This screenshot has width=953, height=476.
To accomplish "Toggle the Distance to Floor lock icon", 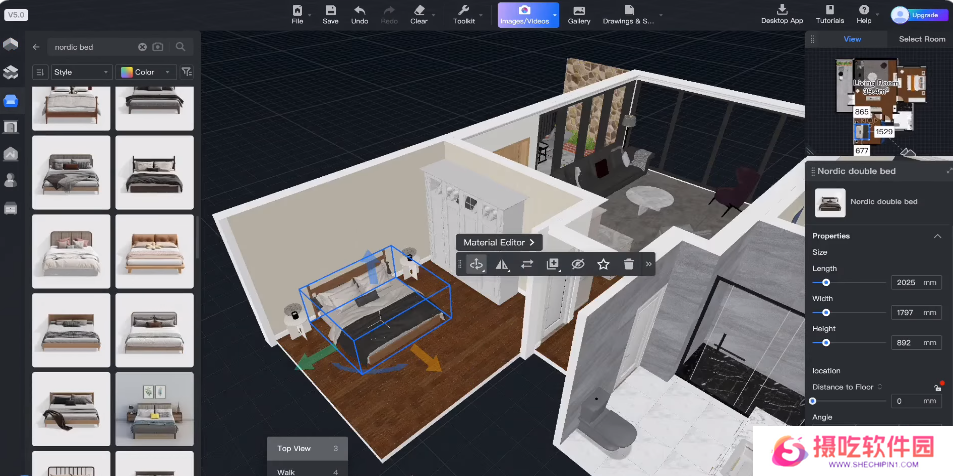I will (x=938, y=387).
